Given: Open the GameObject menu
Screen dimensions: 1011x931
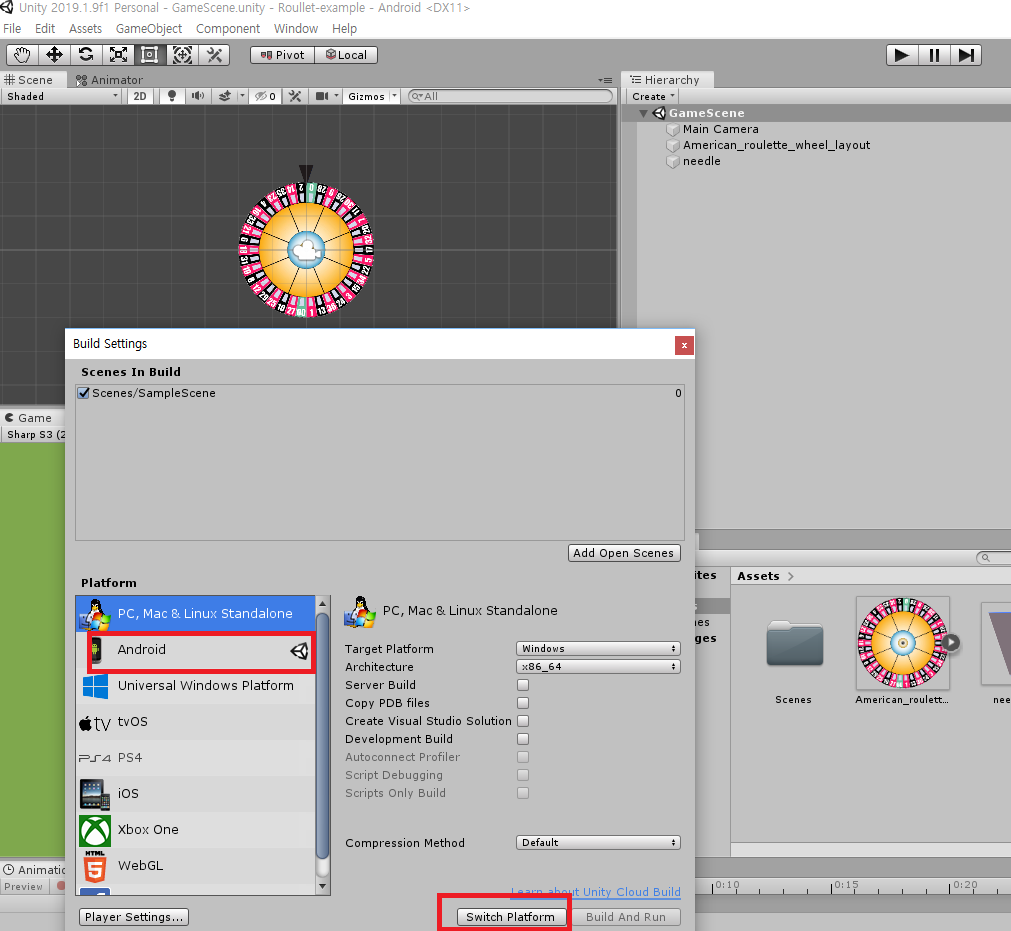Looking at the screenshot, I should (x=149, y=28).
